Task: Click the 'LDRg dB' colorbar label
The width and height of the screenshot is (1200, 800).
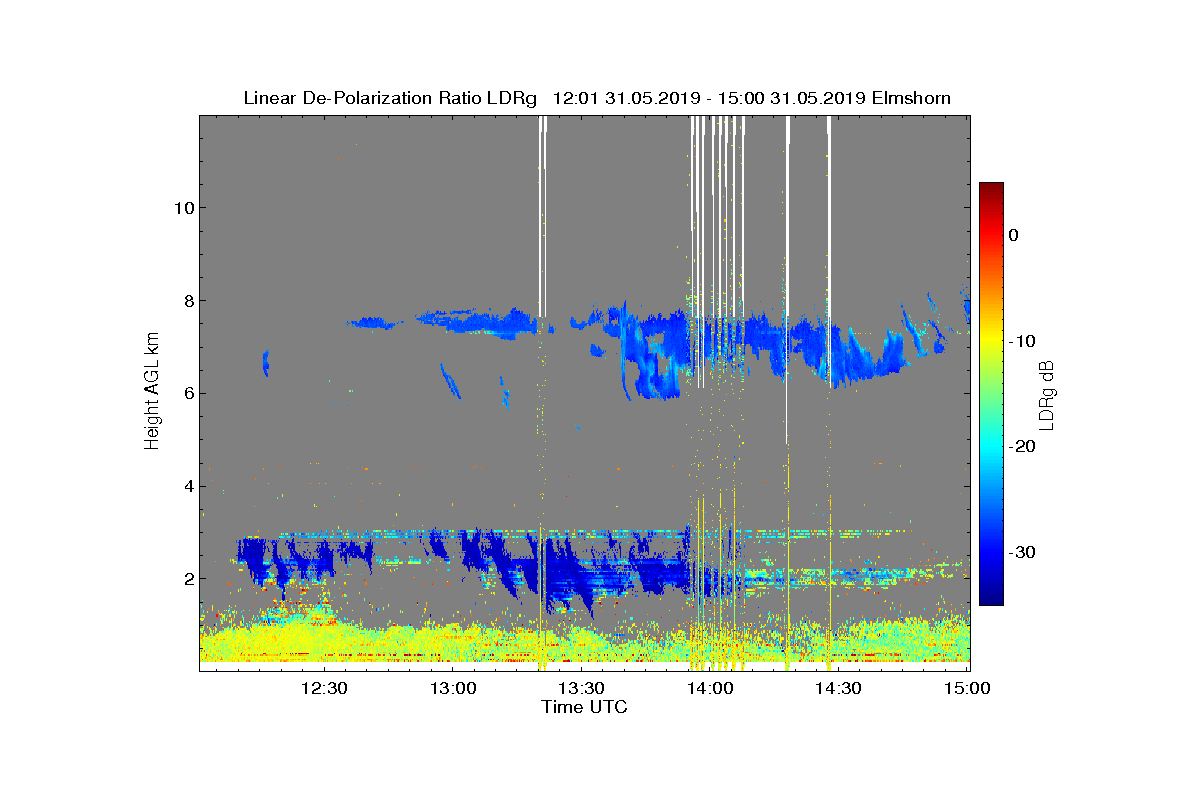Action: [1048, 394]
